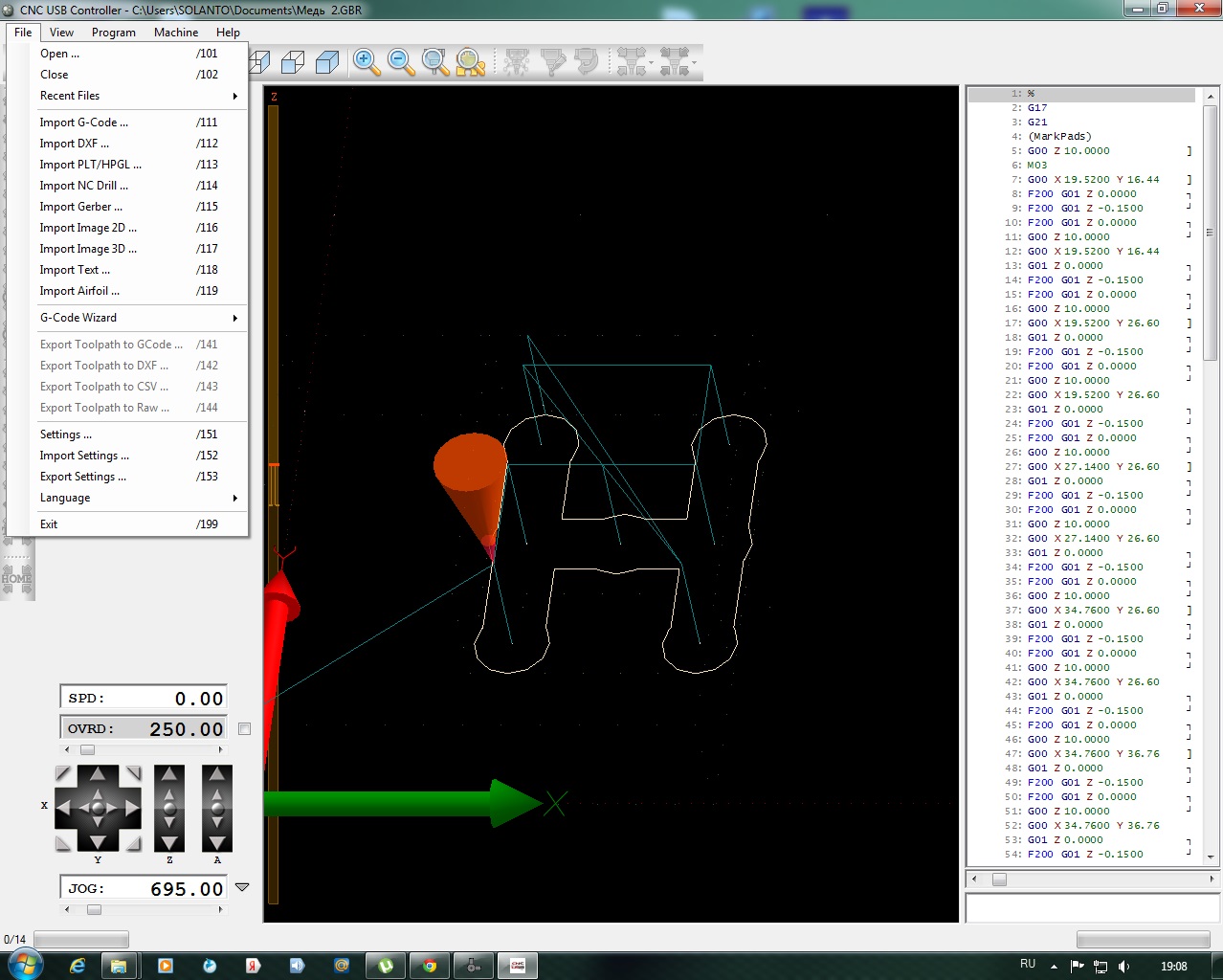This screenshot has height=980, width=1223.
Task: Open the dropdown arrow beside first offset icon
Action: (x=652, y=63)
